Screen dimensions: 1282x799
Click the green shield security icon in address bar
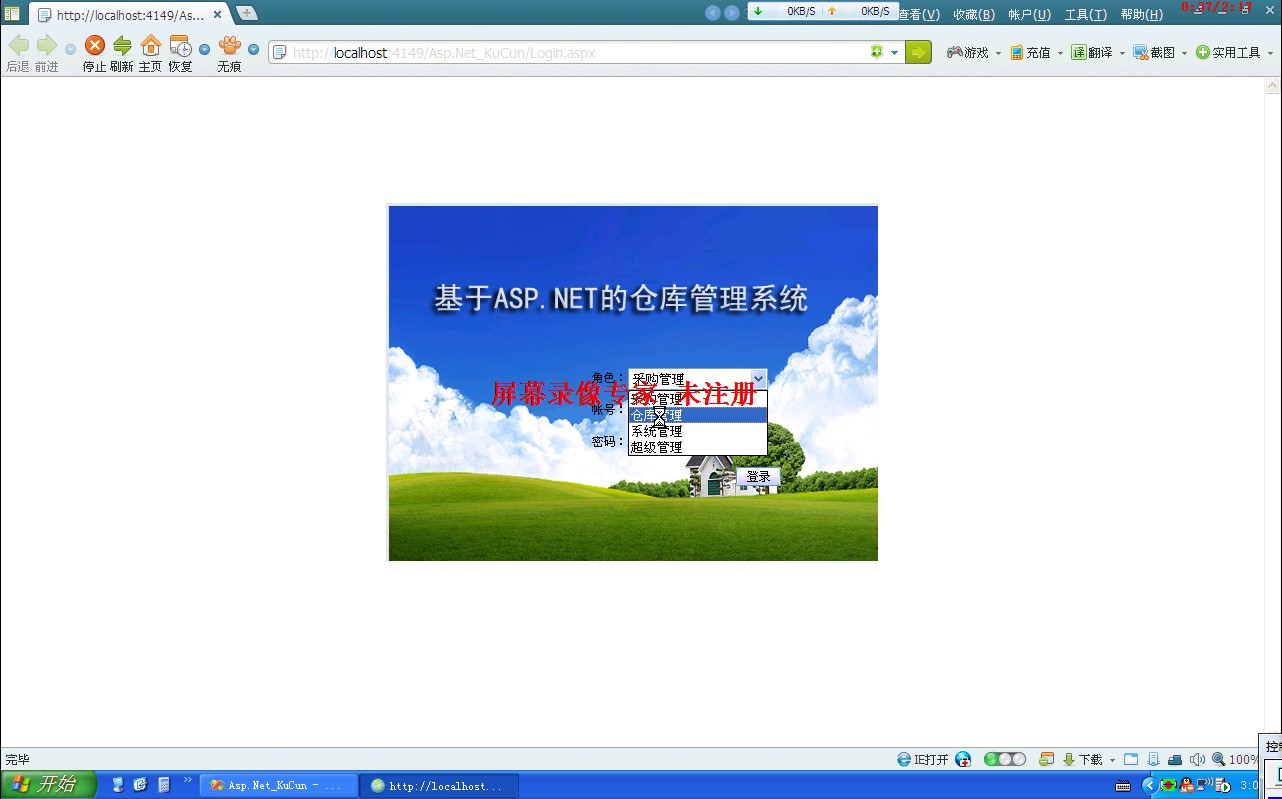(x=877, y=52)
